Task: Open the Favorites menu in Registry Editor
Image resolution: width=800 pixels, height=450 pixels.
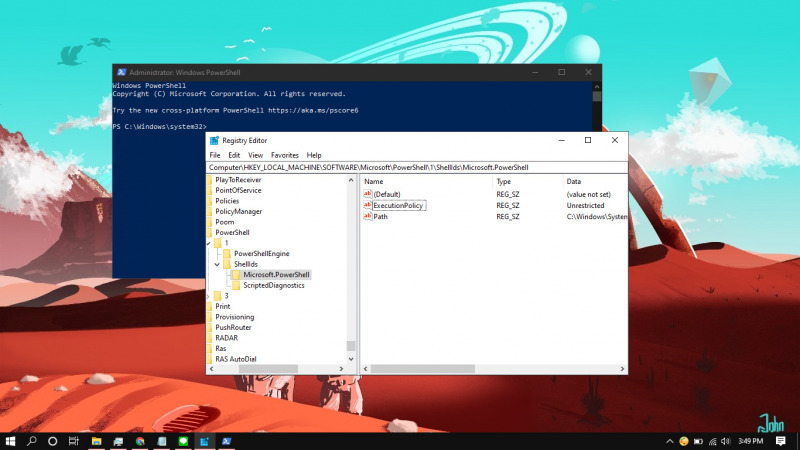Action: click(x=285, y=155)
